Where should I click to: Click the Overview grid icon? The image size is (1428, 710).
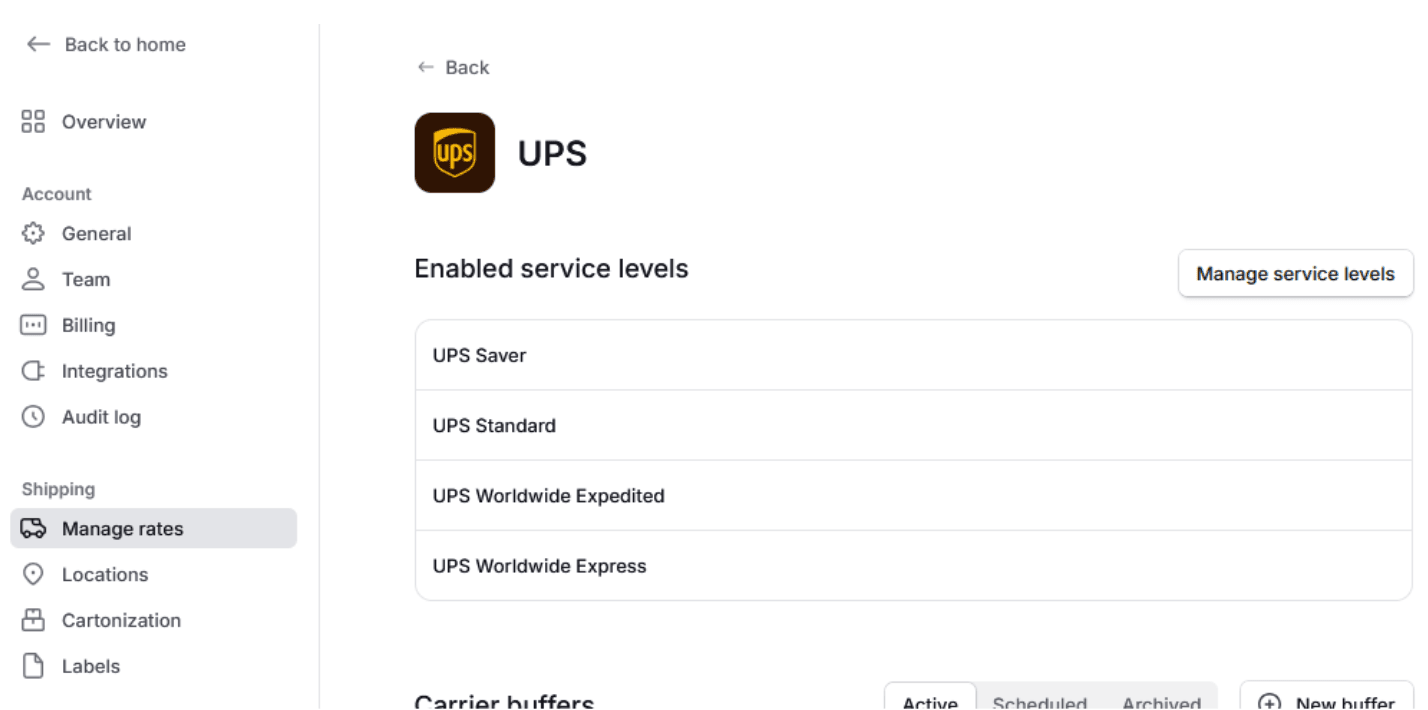click(x=33, y=122)
